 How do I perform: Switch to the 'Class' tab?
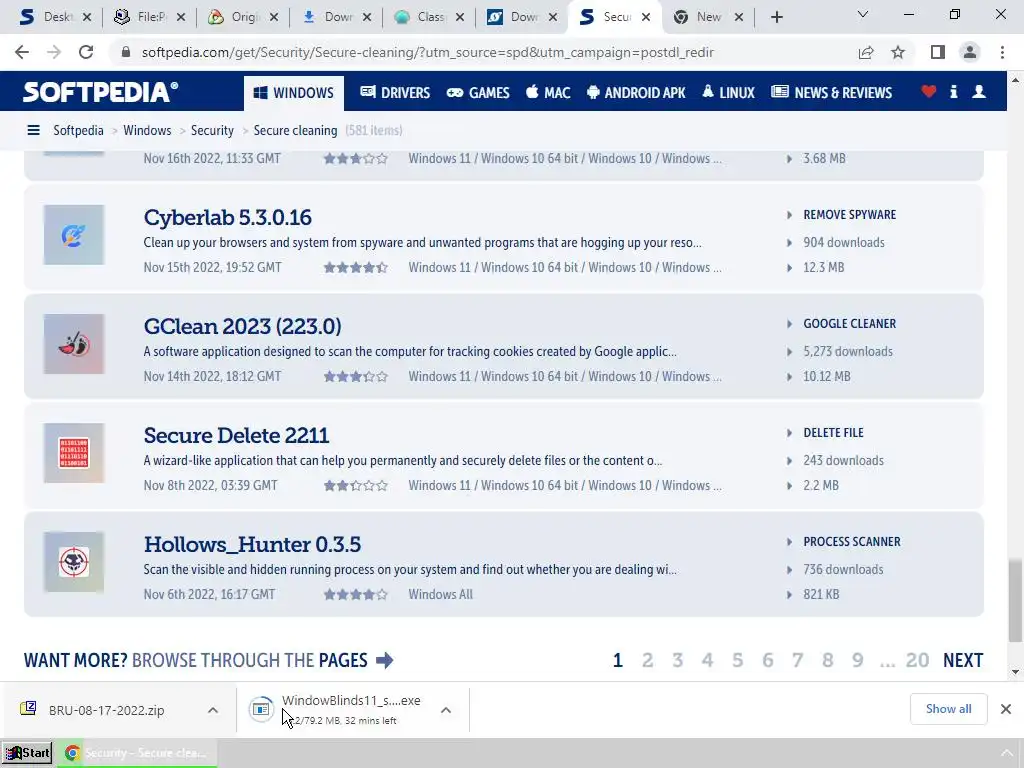pos(429,17)
